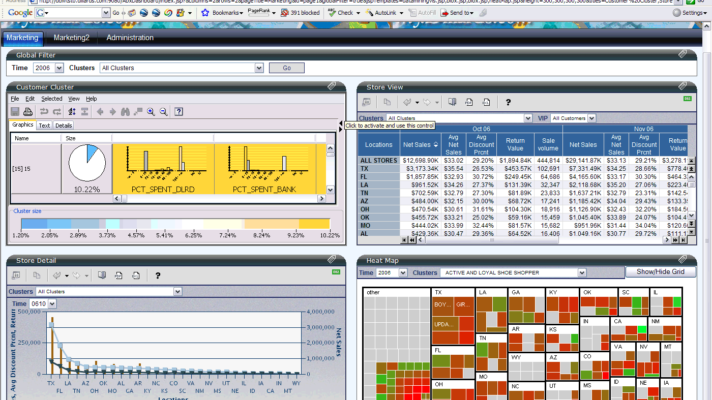Screen dimensions: 712x400
Task: Click the book icon in Store View toolbar
Action: point(452,102)
